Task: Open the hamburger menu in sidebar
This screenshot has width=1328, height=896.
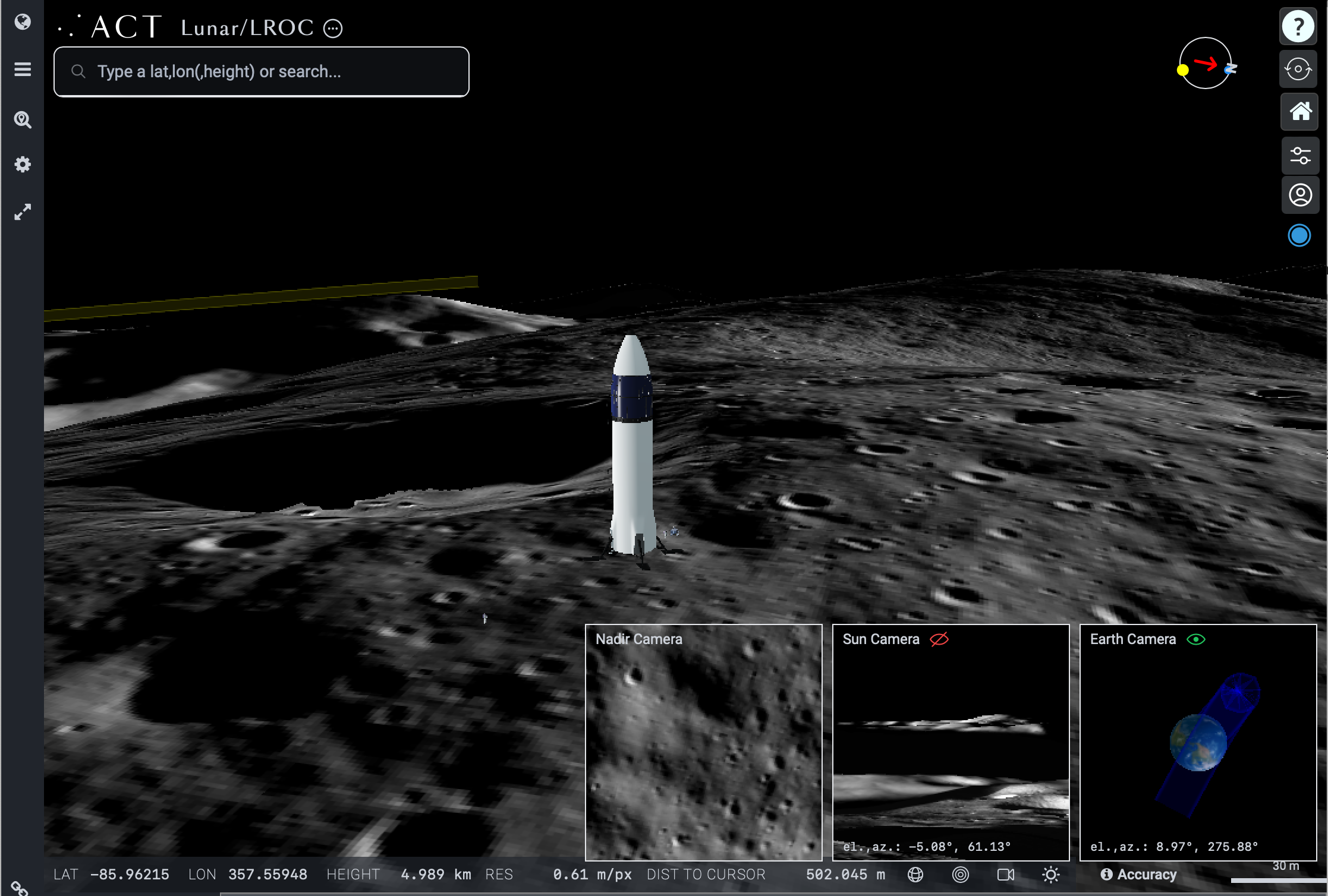Action: [23, 70]
